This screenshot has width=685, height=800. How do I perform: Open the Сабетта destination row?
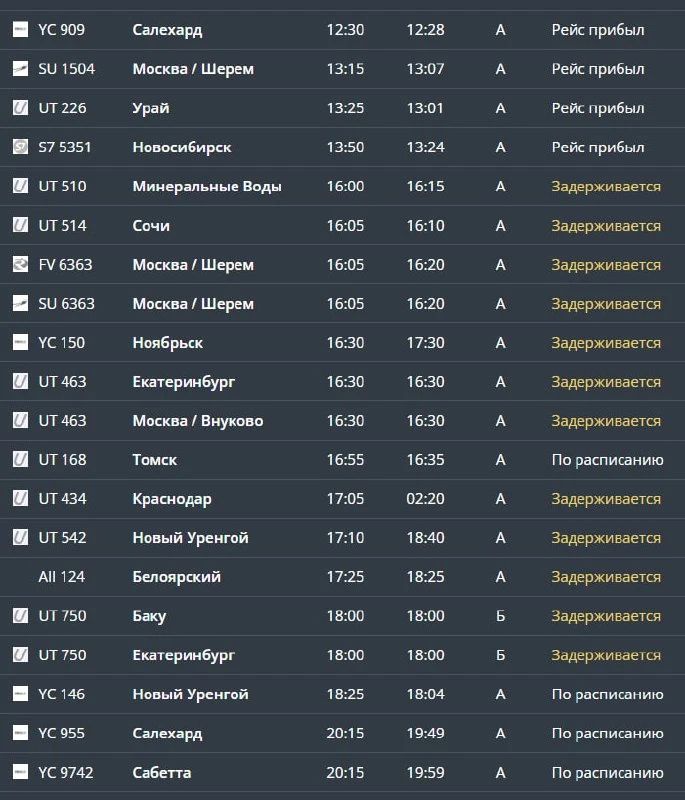(x=342, y=772)
